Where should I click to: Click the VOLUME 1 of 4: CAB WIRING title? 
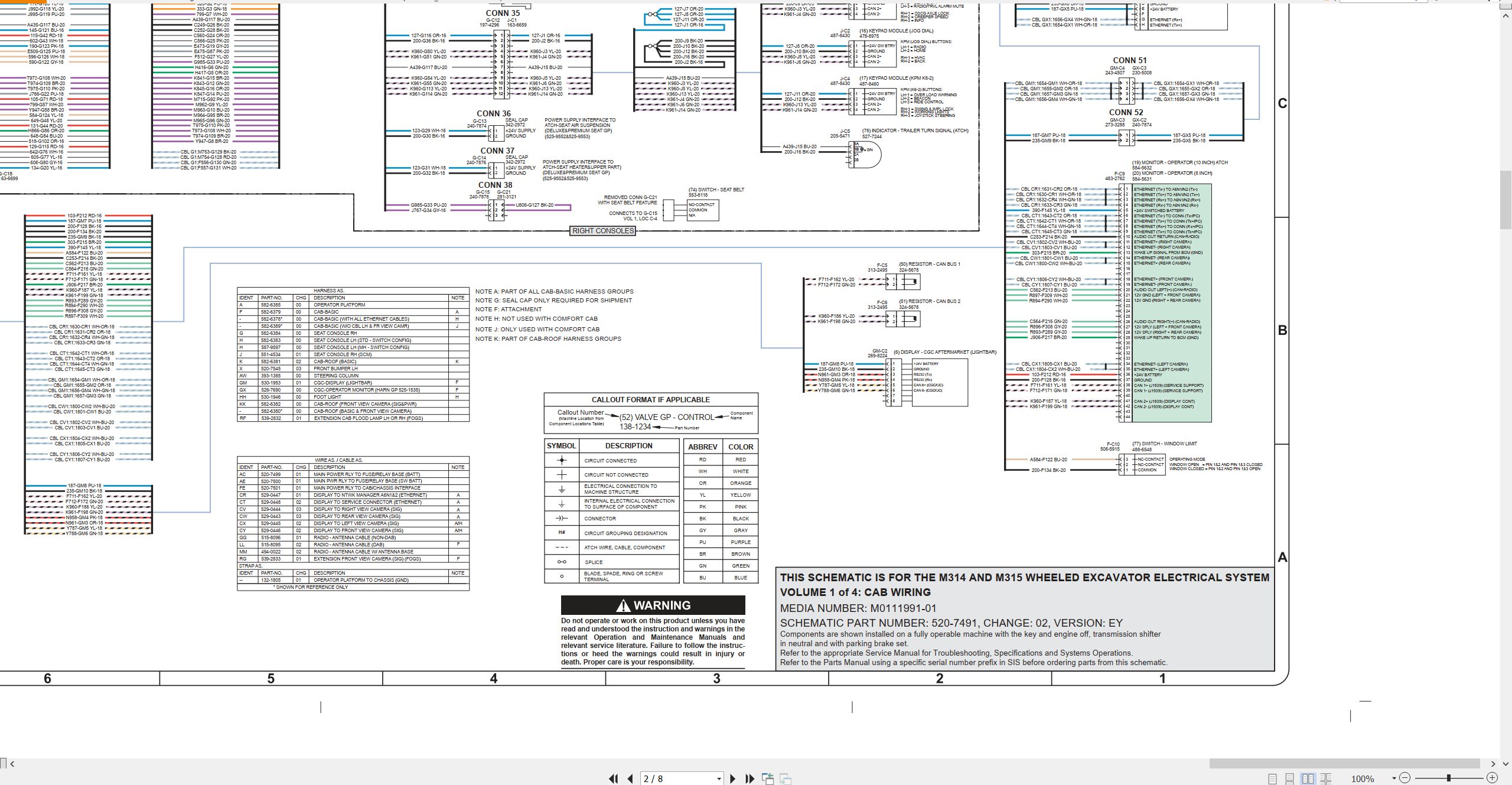[x=855, y=592]
